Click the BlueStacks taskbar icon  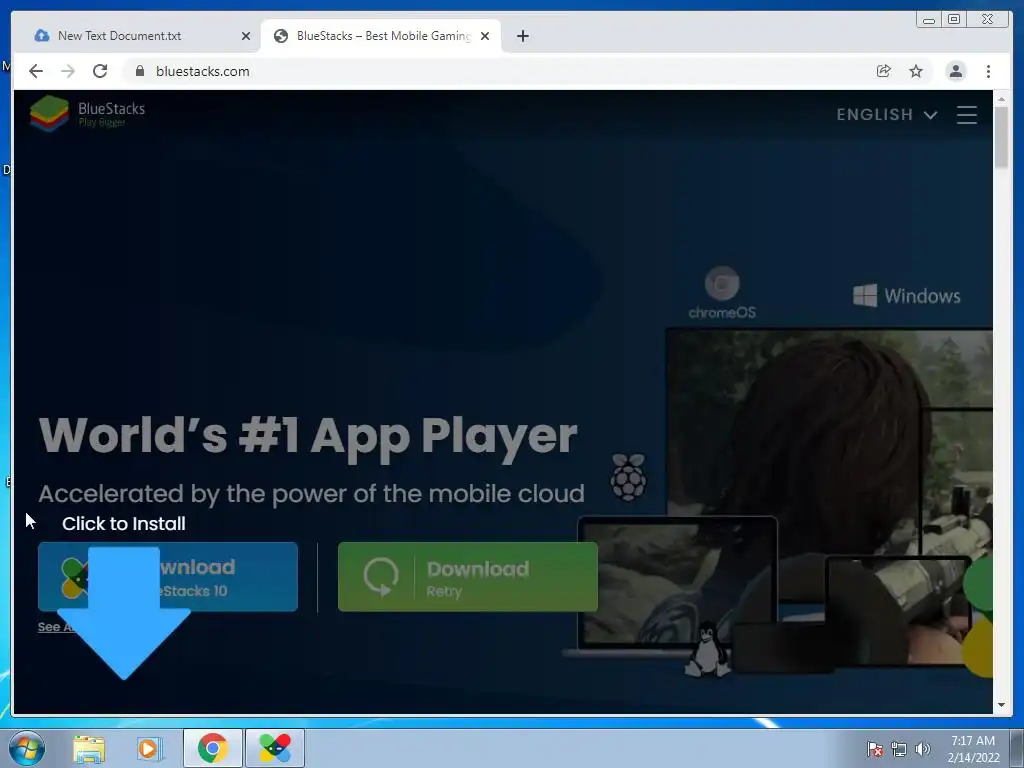click(275, 748)
